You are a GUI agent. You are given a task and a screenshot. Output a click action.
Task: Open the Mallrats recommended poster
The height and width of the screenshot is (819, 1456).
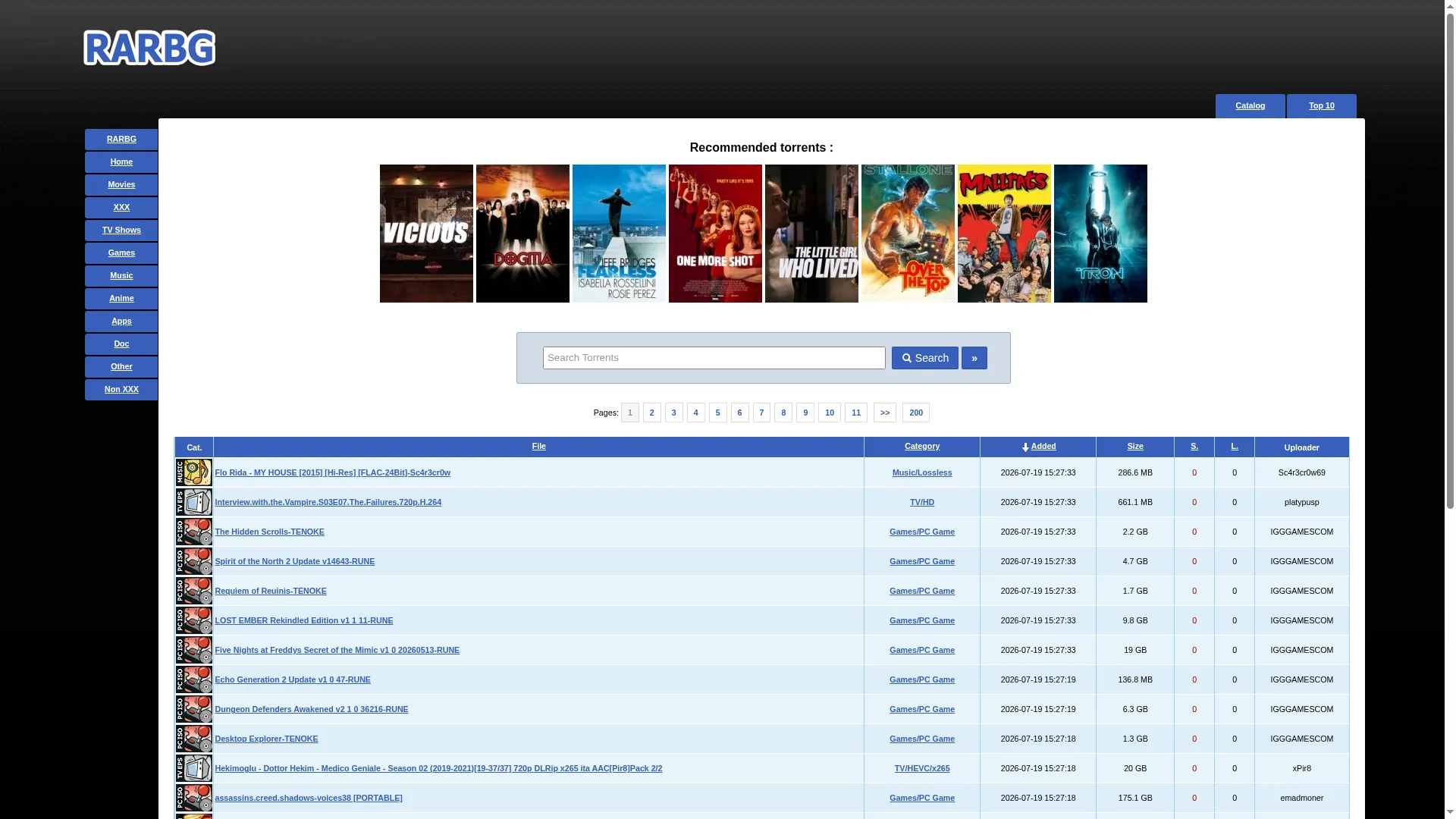1004,234
